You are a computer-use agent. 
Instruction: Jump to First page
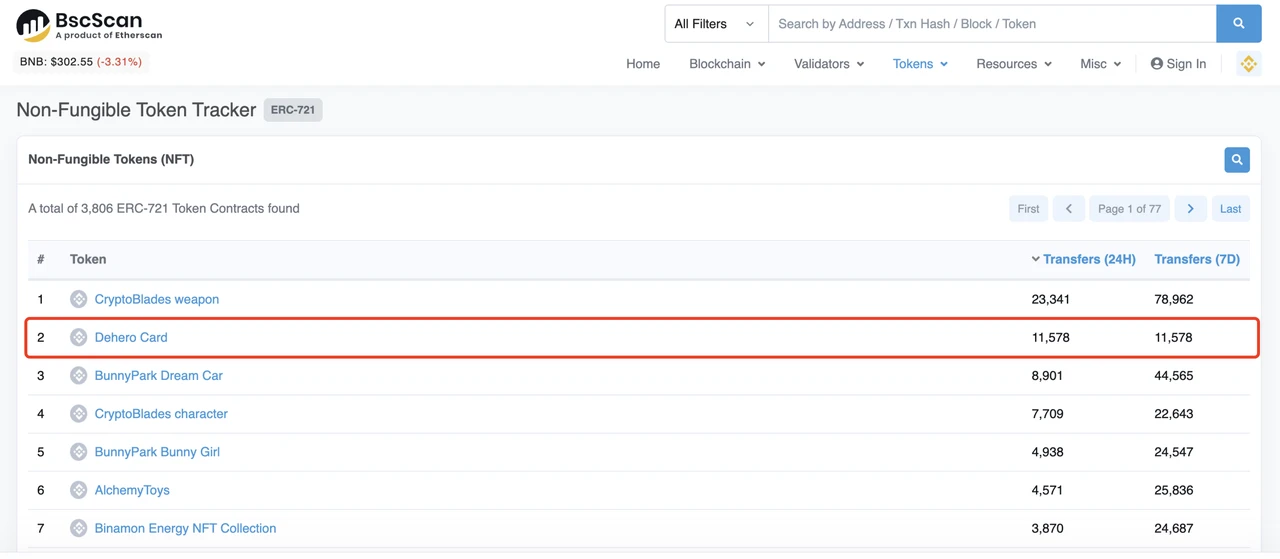(x=1028, y=209)
